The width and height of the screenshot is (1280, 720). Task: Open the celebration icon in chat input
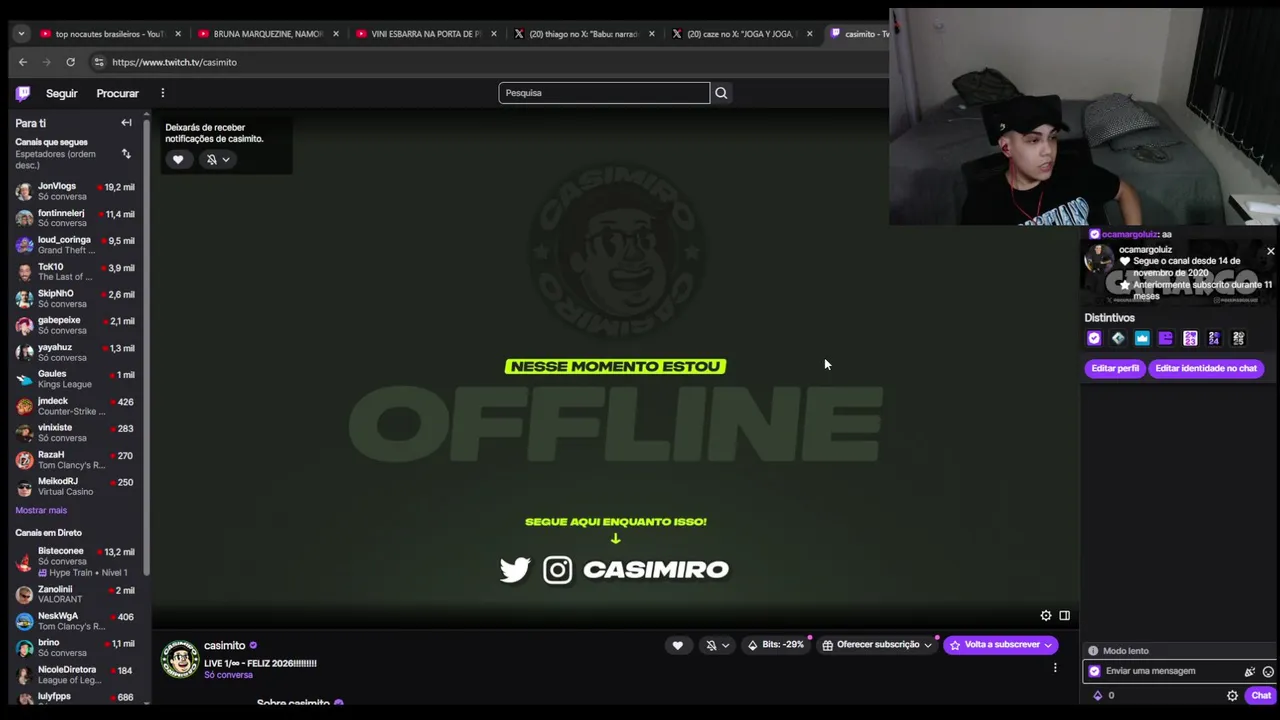[1249, 672]
